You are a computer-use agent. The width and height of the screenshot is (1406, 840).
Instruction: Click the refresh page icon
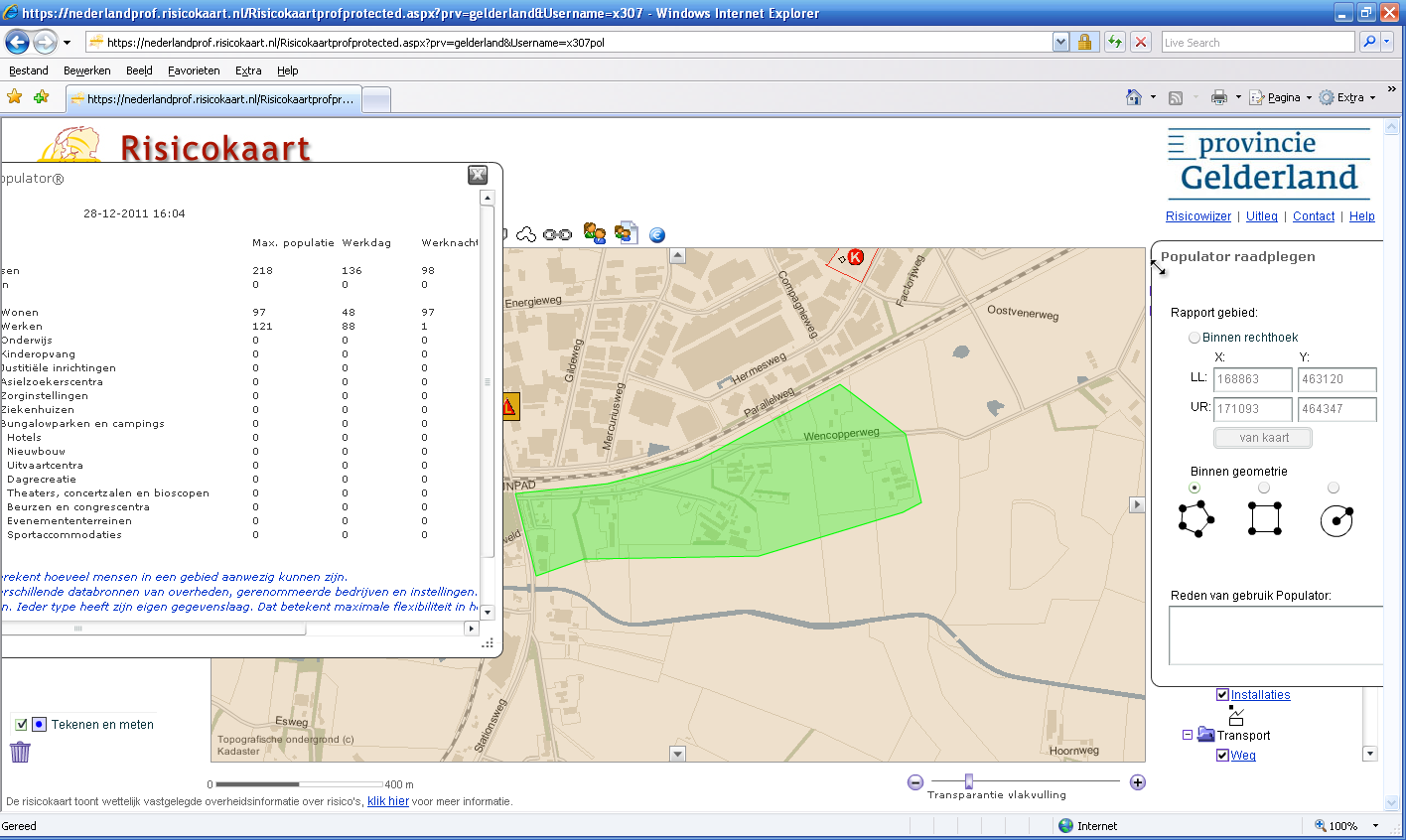tap(1115, 42)
